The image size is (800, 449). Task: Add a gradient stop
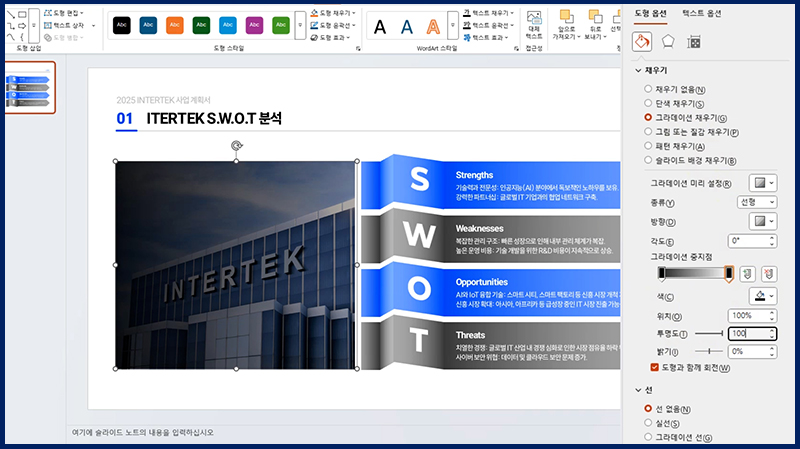[x=747, y=274]
